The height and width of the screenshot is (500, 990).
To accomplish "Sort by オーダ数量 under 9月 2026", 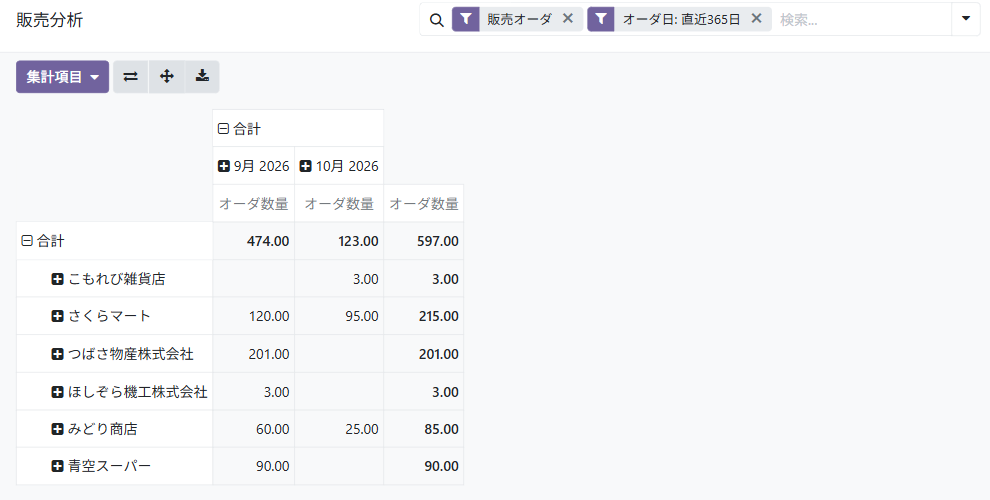I will (x=253, y=204).
